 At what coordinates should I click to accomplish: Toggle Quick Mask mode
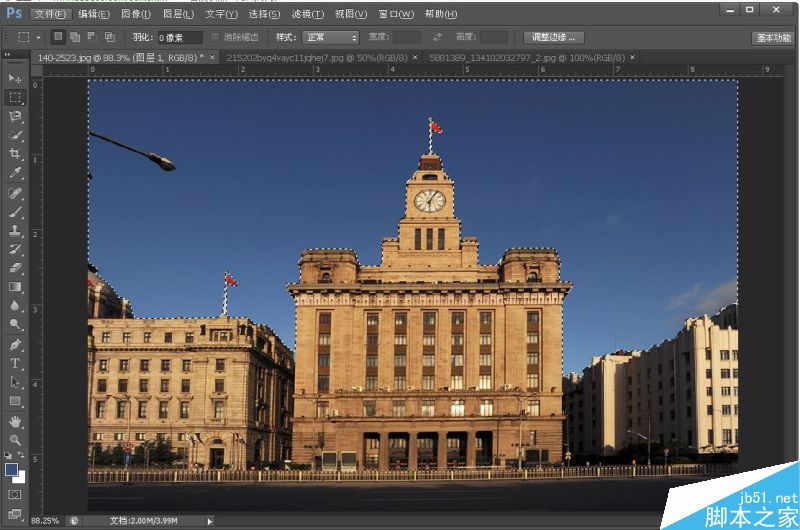[15, 495]
